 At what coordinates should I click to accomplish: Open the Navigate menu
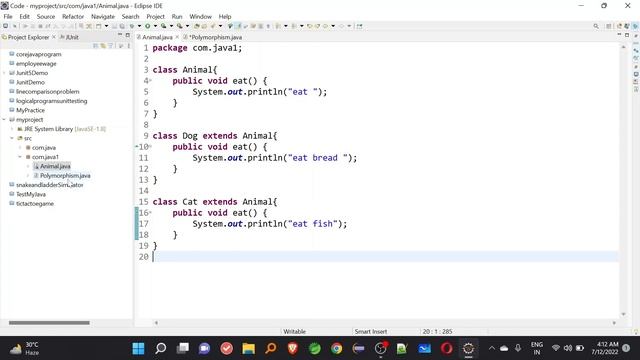tap(103, 16)
